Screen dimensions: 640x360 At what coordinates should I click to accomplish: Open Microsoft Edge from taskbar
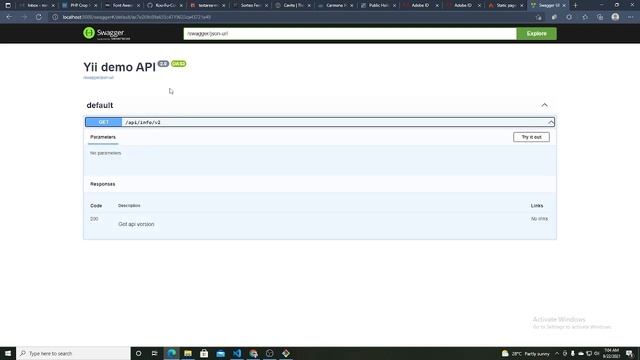pyautogui.click(x=171, y=353)
